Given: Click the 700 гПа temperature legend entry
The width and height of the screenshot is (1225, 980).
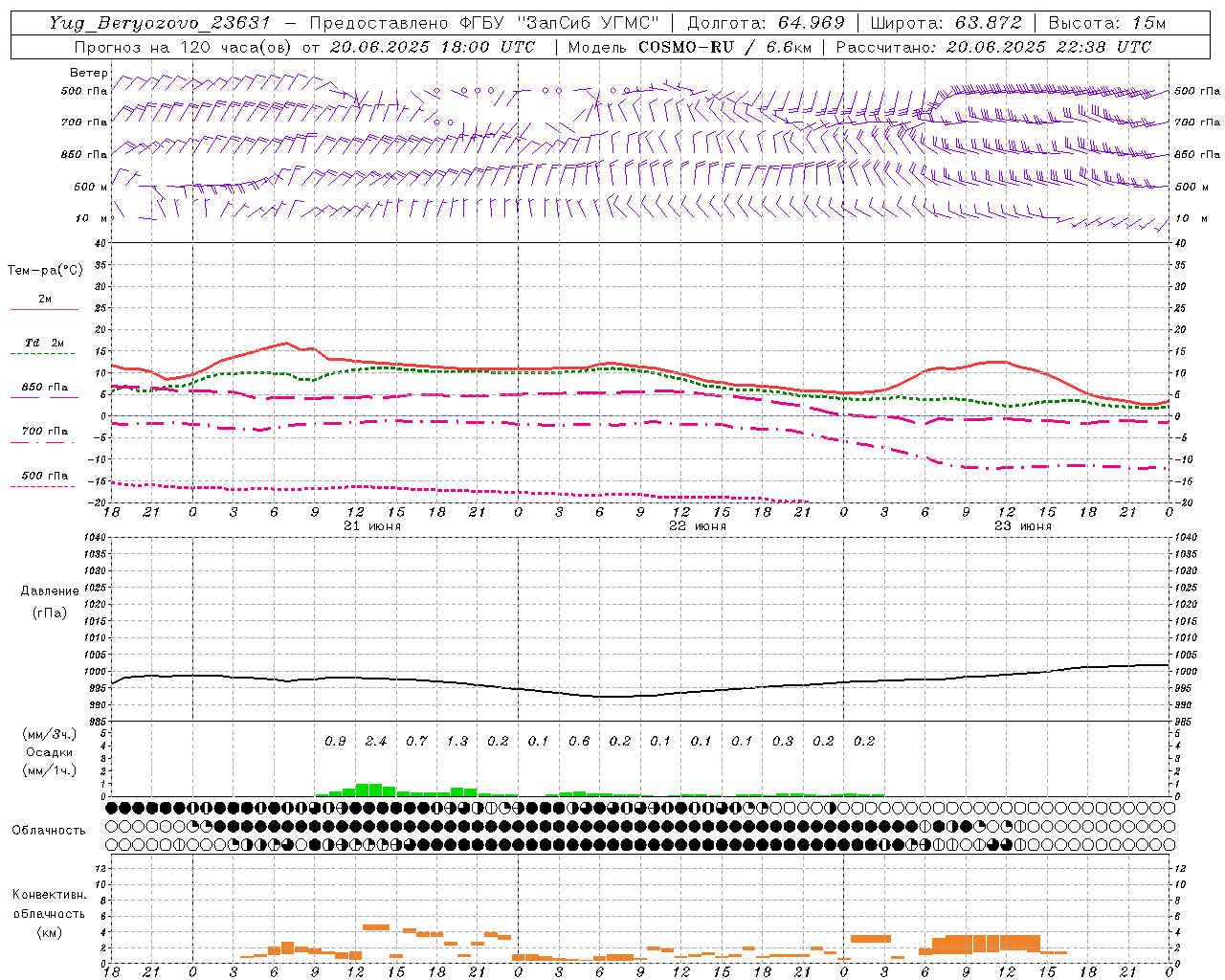Looking at the screenshot, I should [x=45, y=432].
